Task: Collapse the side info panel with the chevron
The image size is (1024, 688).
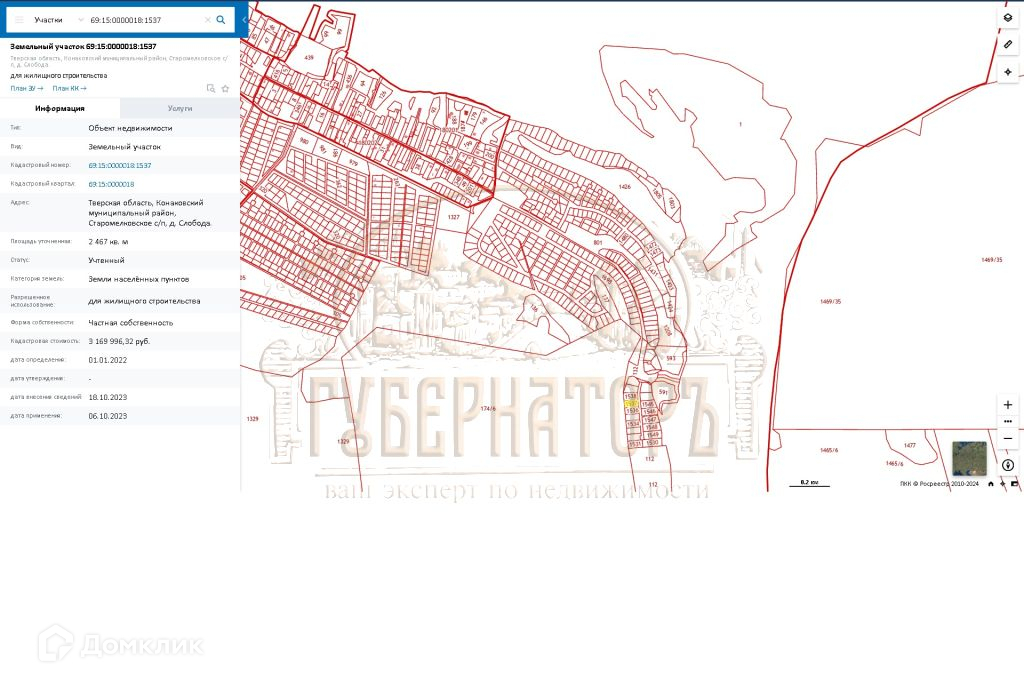Action: click(244, 20)
